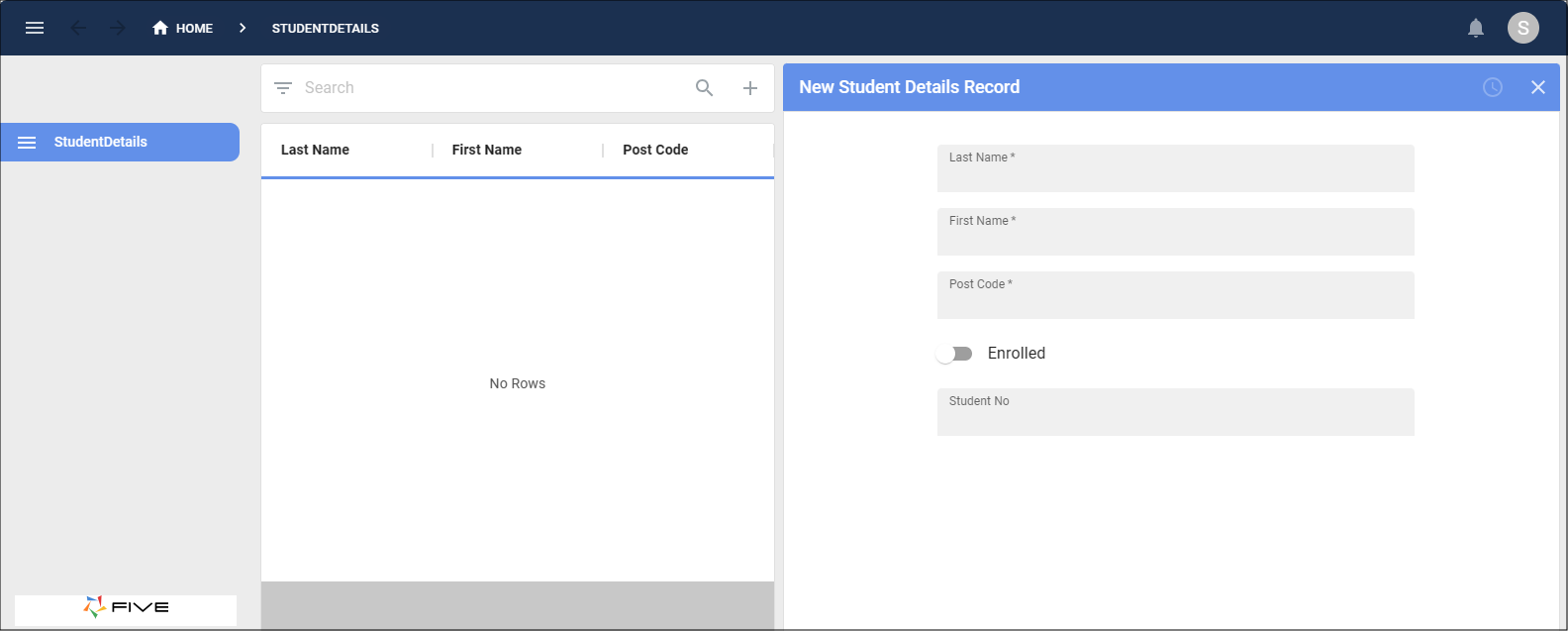Focus the Post Code input field

[x=1175, y=295]
